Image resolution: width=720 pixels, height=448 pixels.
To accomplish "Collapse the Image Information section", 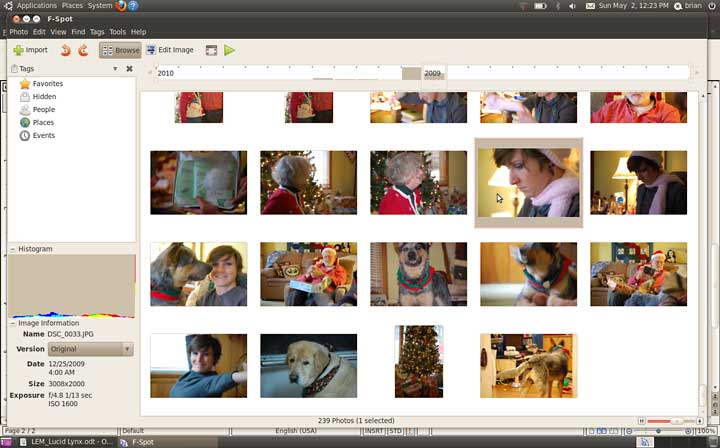I will 12,323.
